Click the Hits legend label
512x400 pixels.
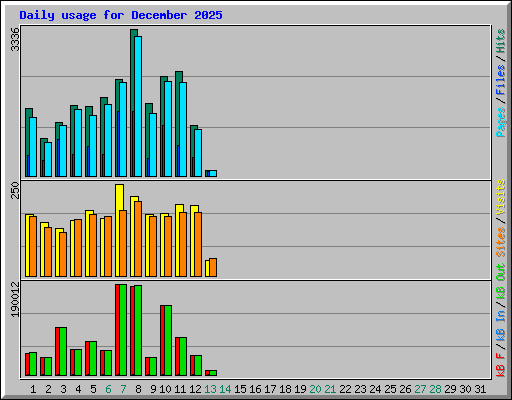(x=500, y=41)
